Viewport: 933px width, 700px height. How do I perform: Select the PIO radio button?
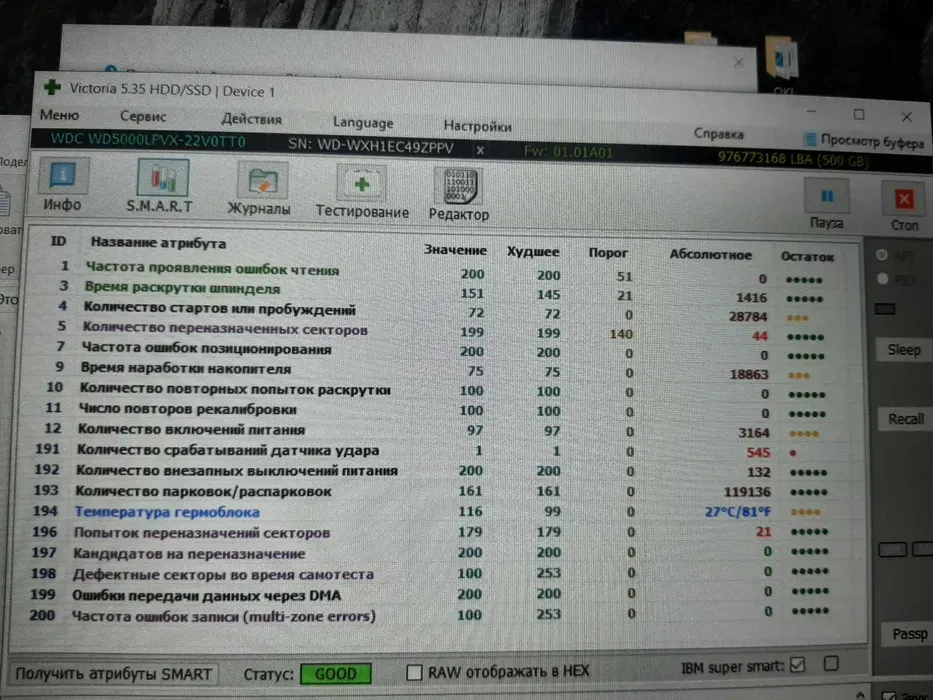(x=882, y=278)
